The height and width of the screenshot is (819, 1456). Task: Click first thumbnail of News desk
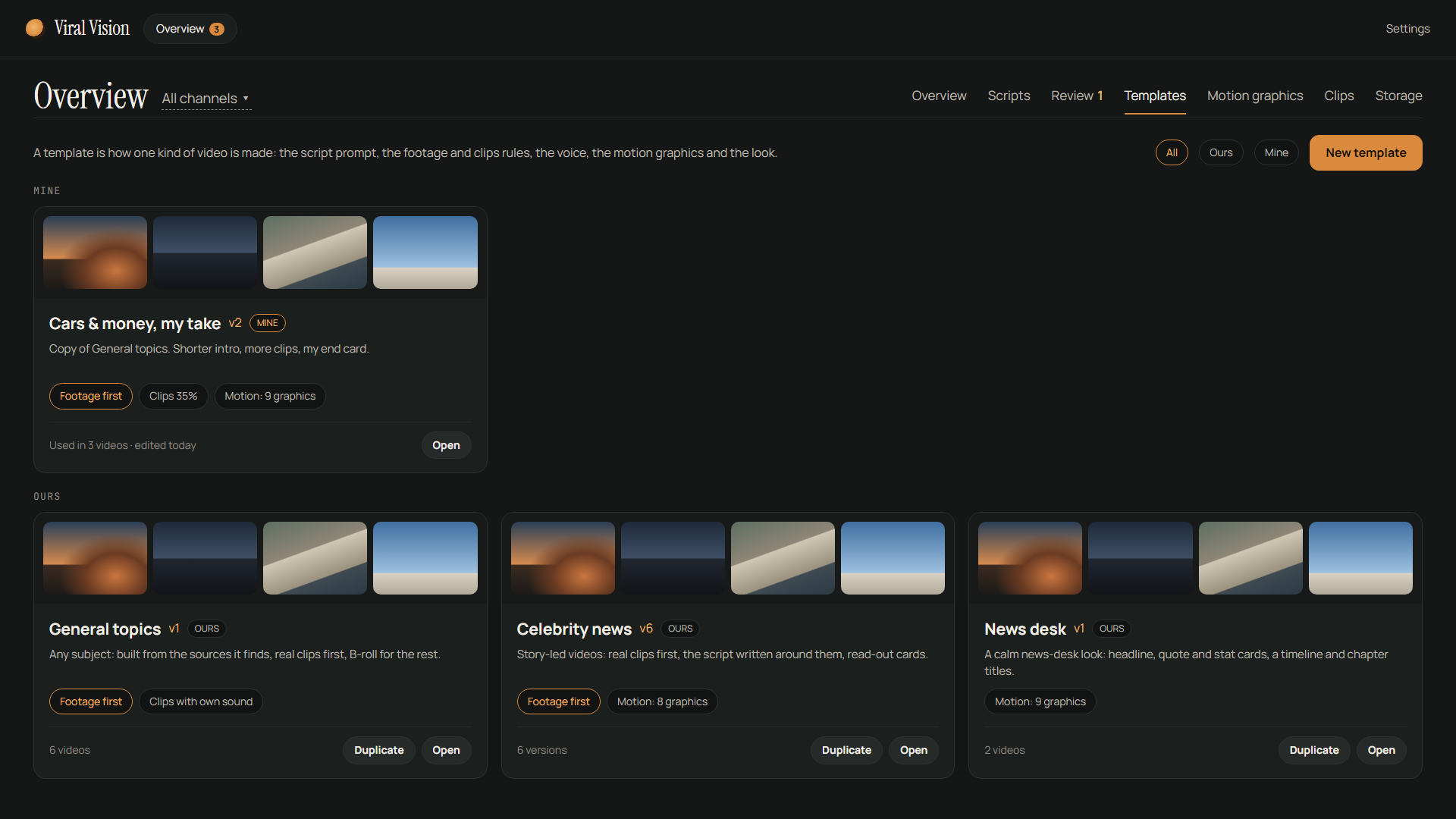click(1030, 558)
